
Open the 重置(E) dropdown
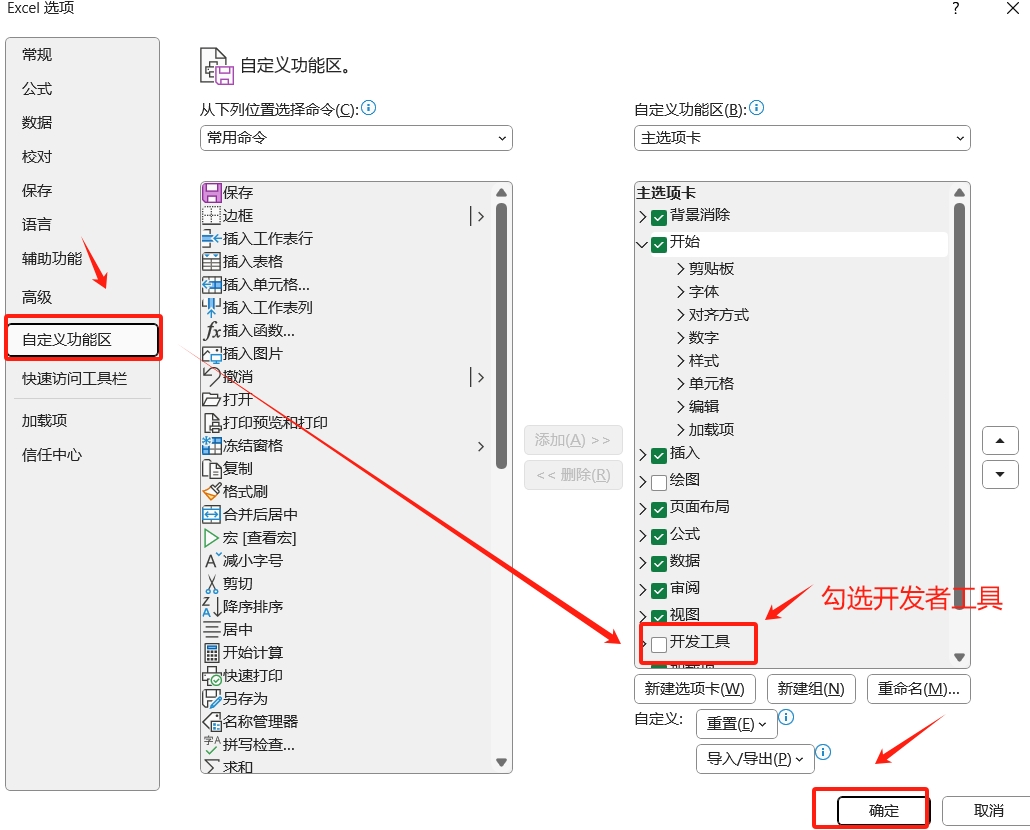coord(736,724)
